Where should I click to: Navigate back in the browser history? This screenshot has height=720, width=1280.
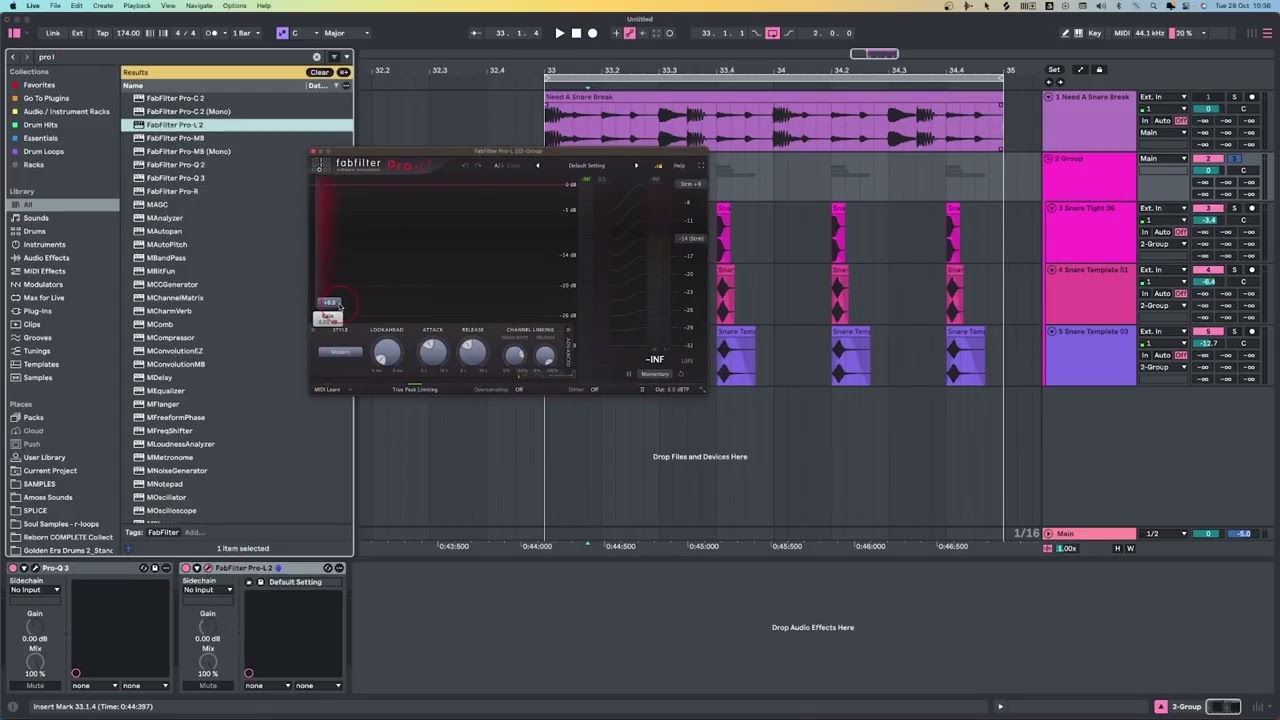[x=13, y=57]
